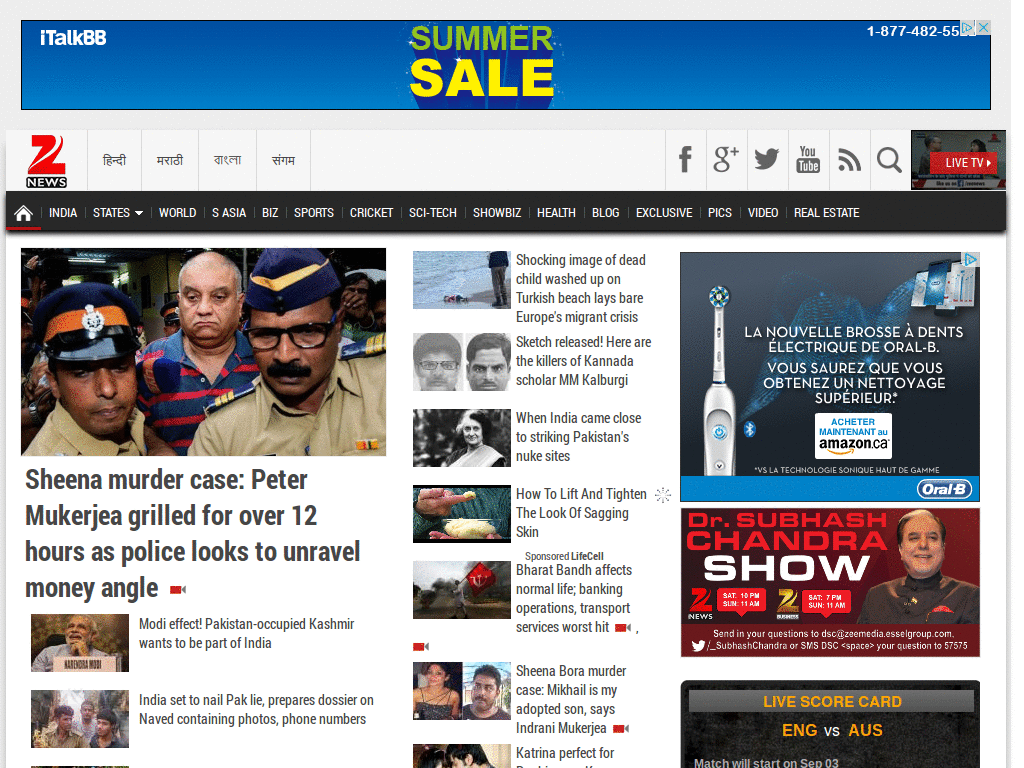Click the search magnifier icon

[x=889, y=160]
